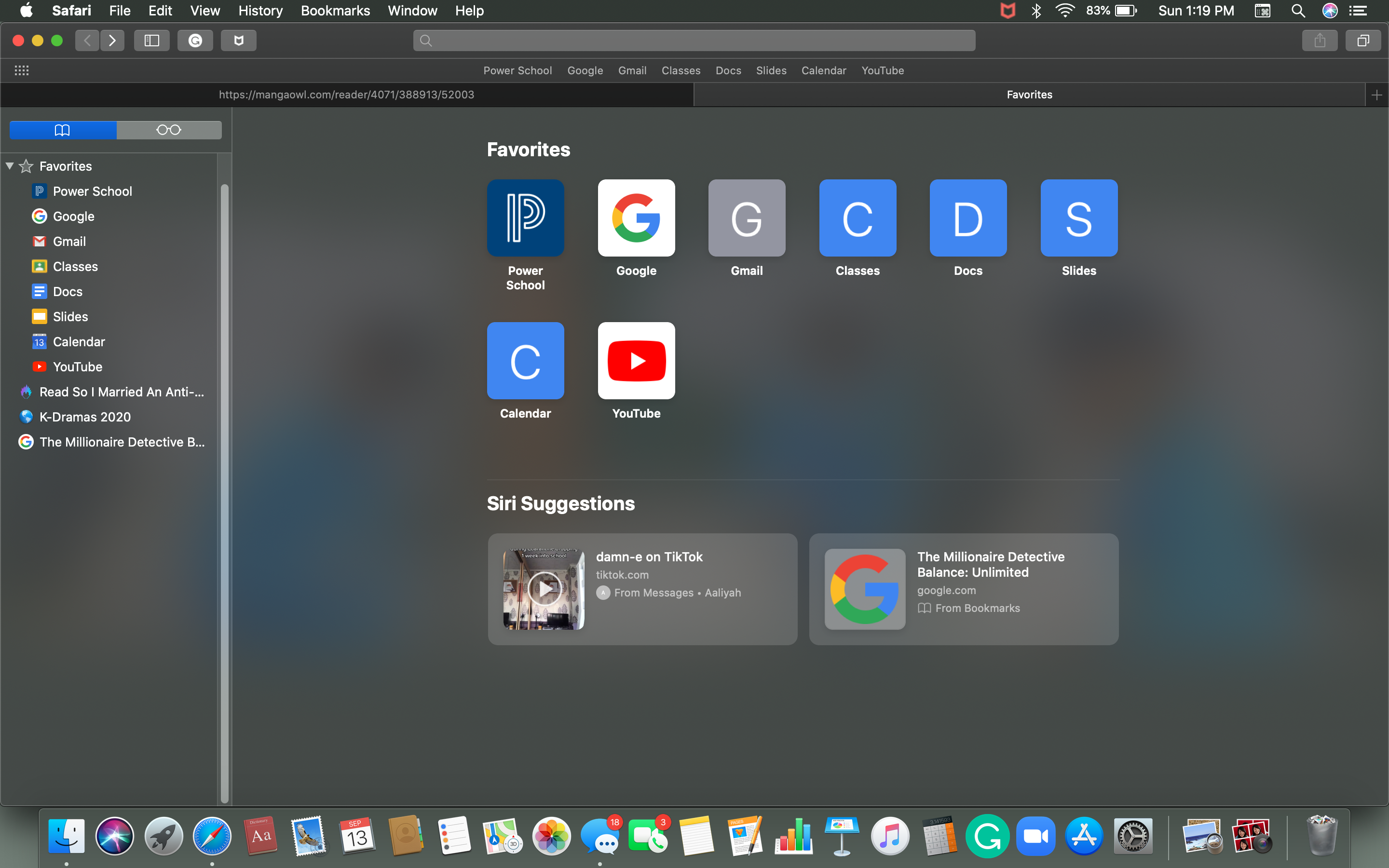
Task: Toggle the sidebar button in toolbar
Action: pos(151,40)
